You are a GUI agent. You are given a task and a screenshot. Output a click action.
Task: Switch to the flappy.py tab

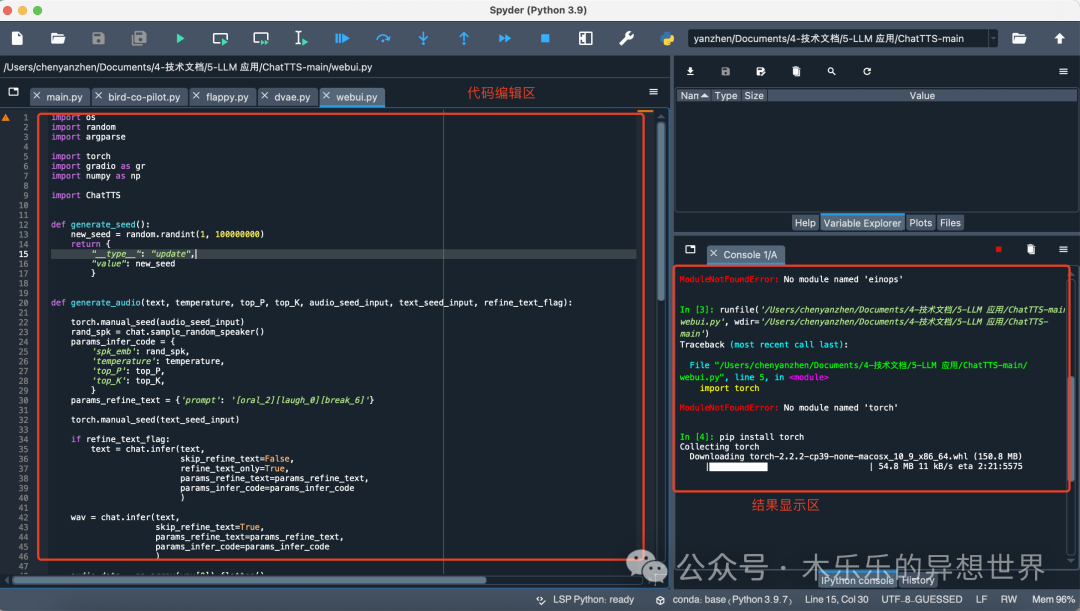[x=226, y=97]
